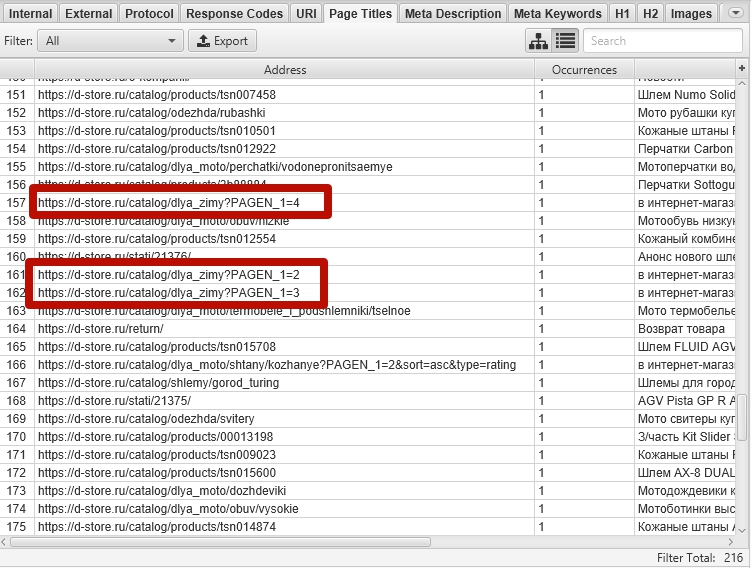751x568 pixels.
Task: Click title cell 'Шлем FLUID AGV'
Action: (686, 347)
